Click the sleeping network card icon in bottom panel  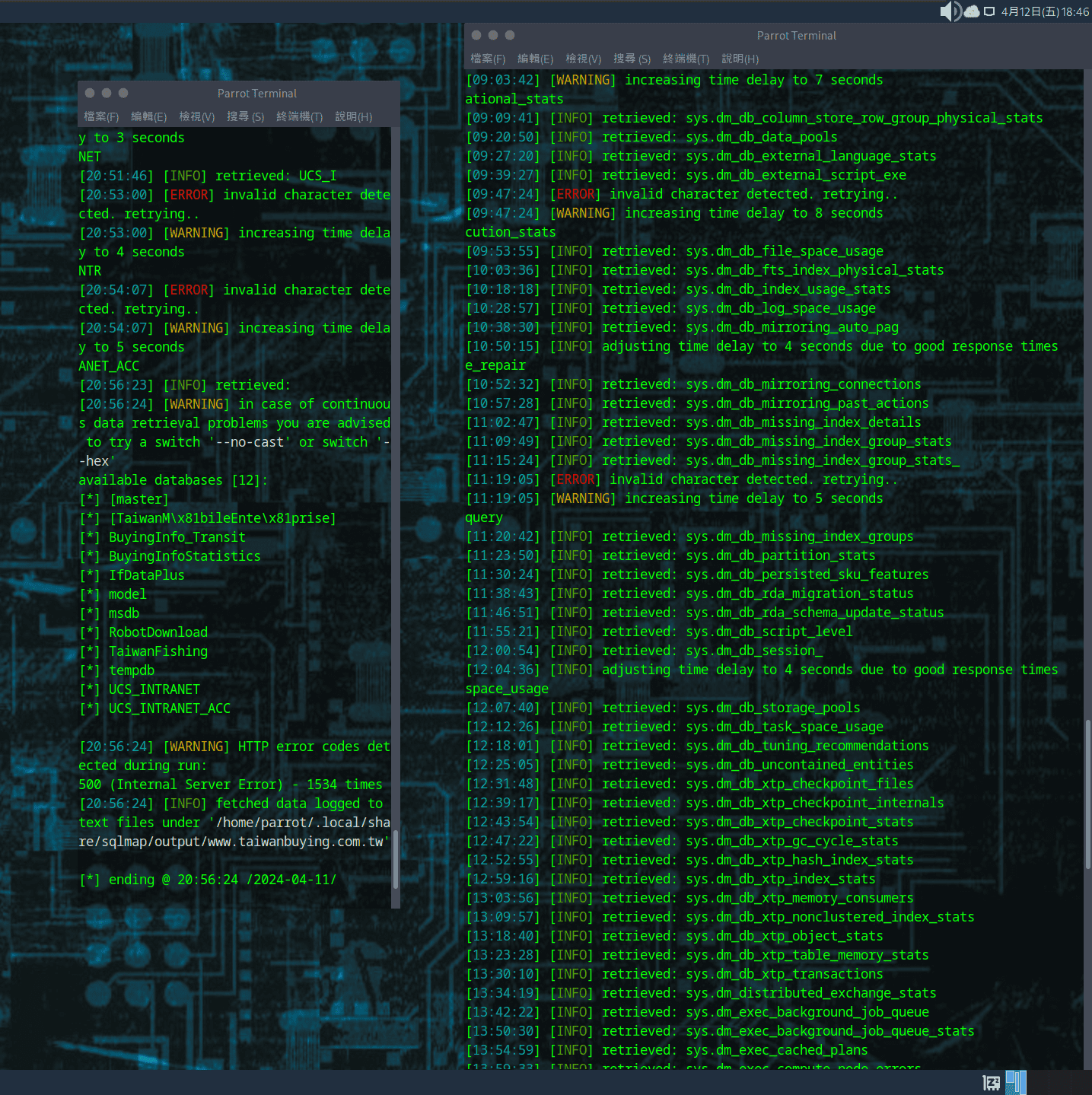point(992,1083)
